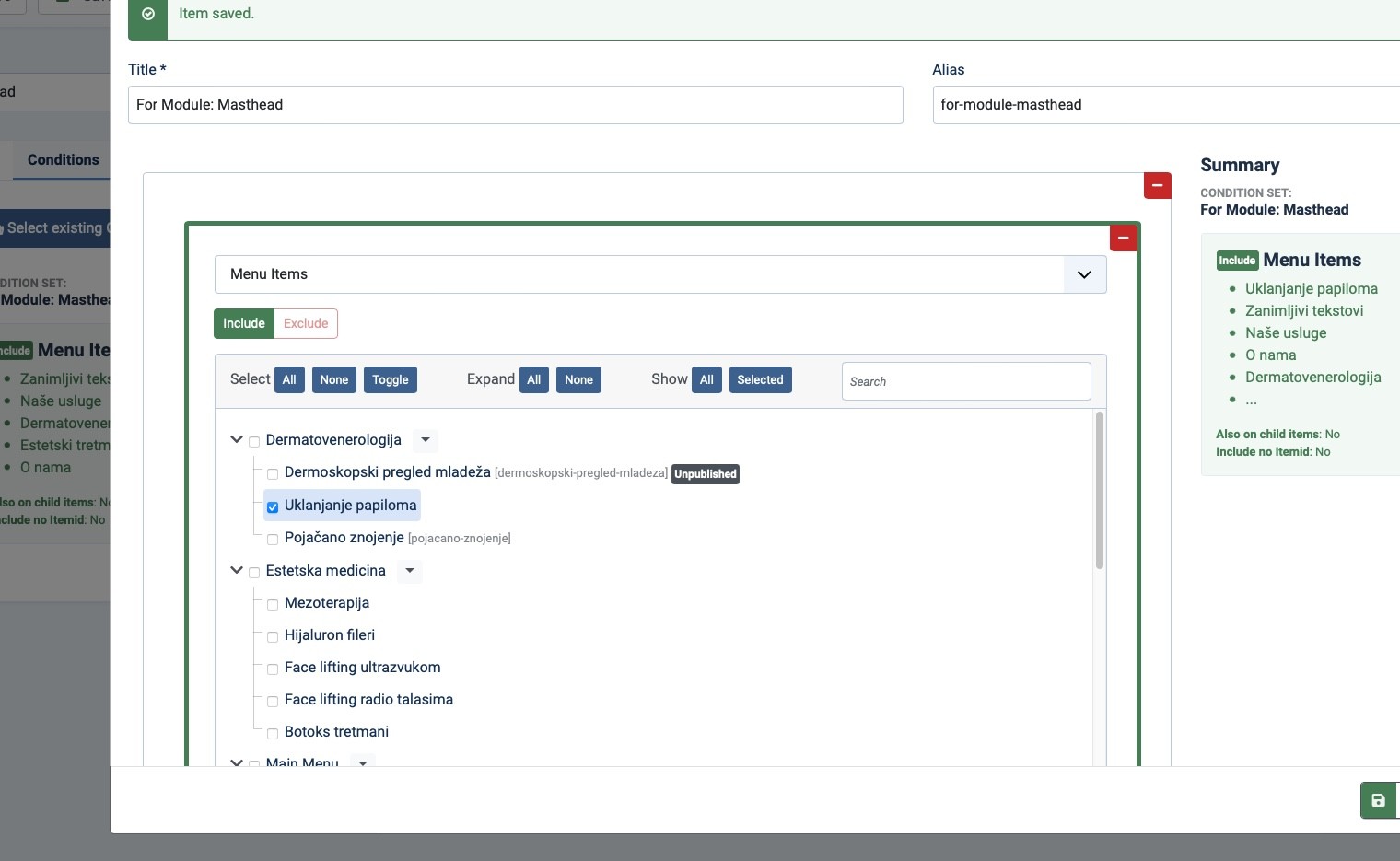Click 'Dermatovenerologija' in the Summary list

[1313, 378]
